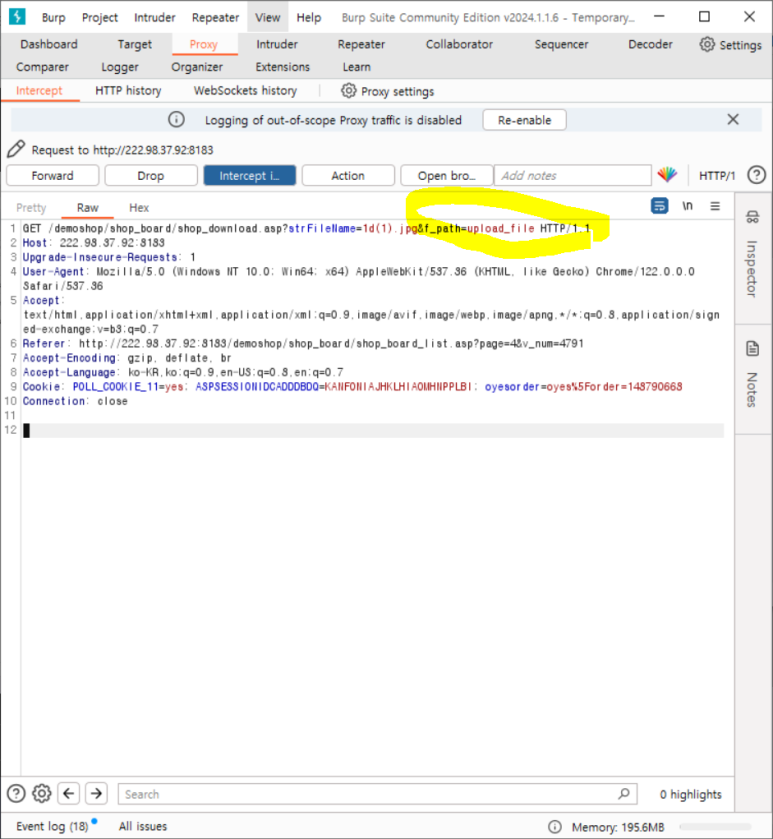Click the Burp Suite logo icon
The height and width of the screenshot is (839, 773).
pos(17,17)
